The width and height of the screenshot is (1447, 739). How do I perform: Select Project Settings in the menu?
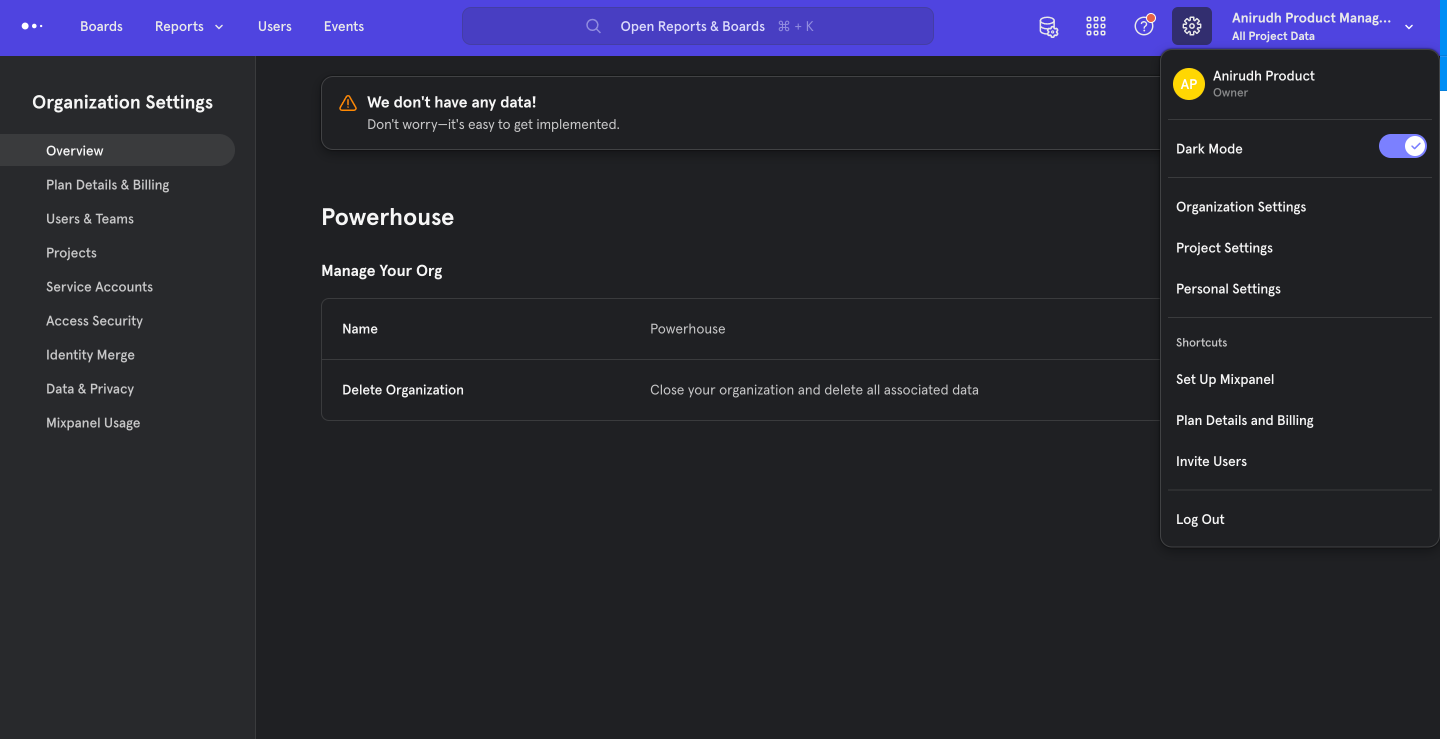coord(1299,248)
